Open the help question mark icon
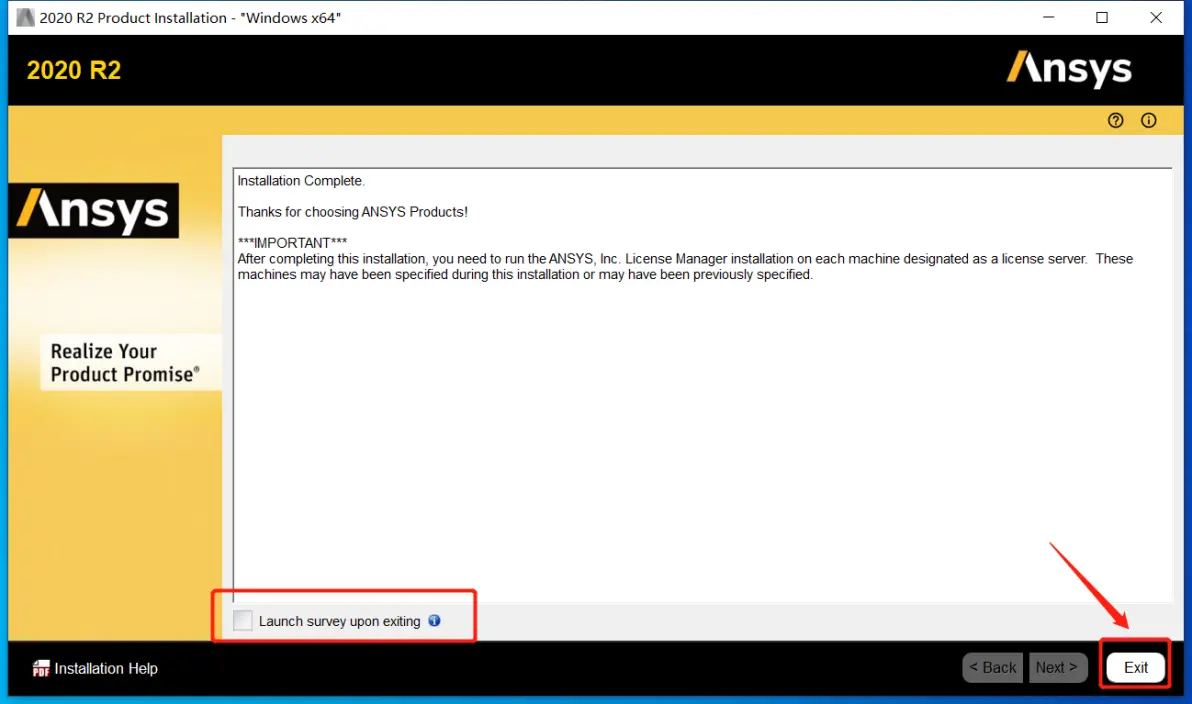The height and width of the screenshot is (704, 1192). (1115, 120)
